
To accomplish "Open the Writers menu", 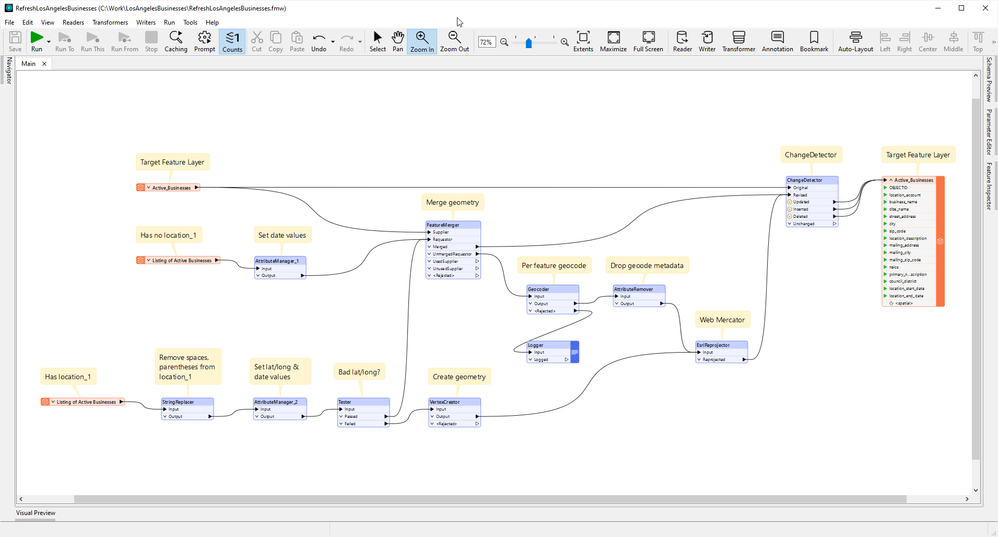I will pyautogui.click(x=146, y=22).
